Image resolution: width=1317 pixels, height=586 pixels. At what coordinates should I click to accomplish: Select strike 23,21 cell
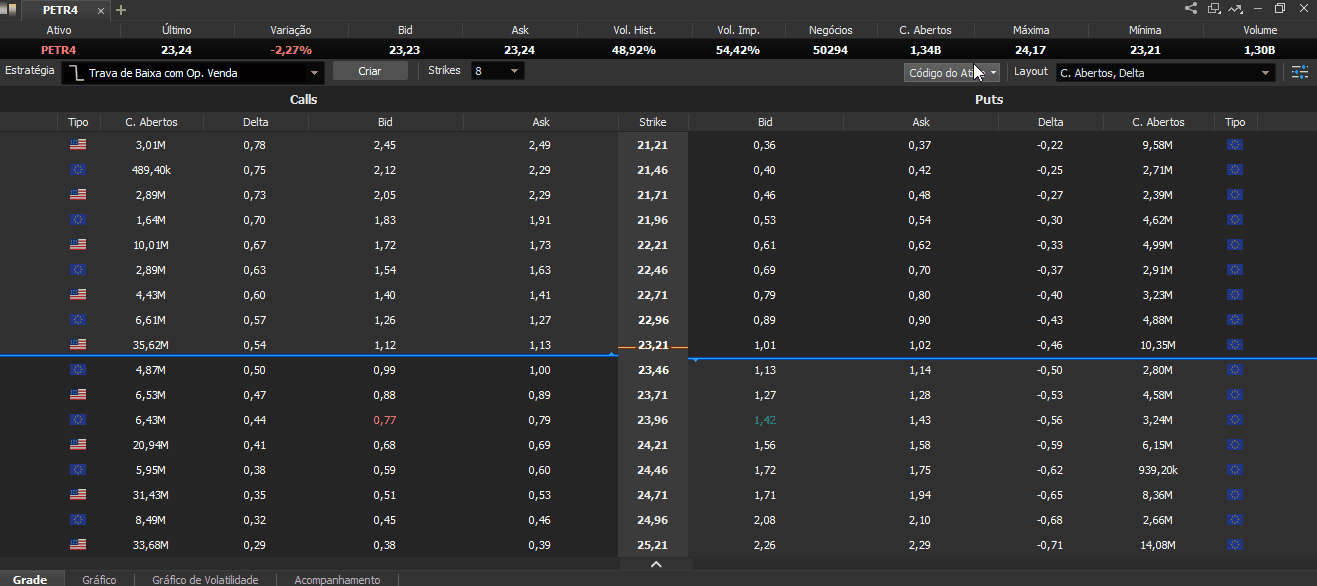[x=652, y=345]
